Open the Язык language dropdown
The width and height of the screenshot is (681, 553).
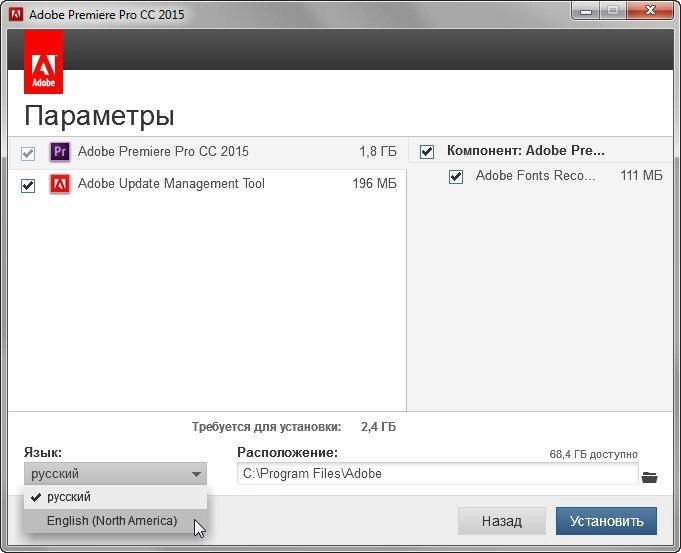coord(116,474)
